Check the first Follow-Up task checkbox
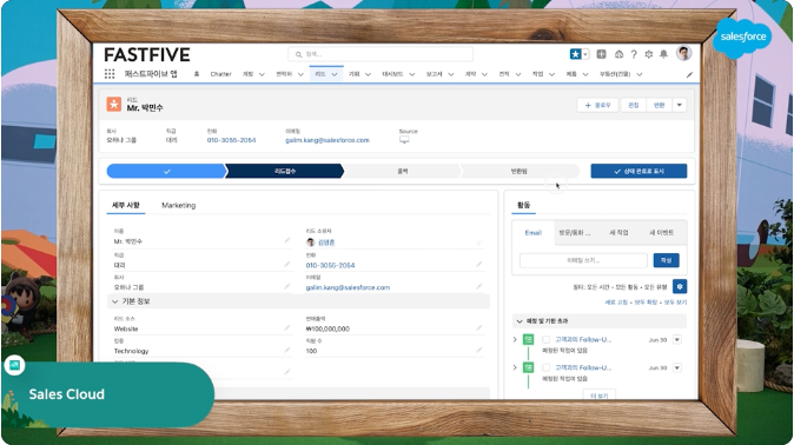The image size is (794, 446). point(546,340)
